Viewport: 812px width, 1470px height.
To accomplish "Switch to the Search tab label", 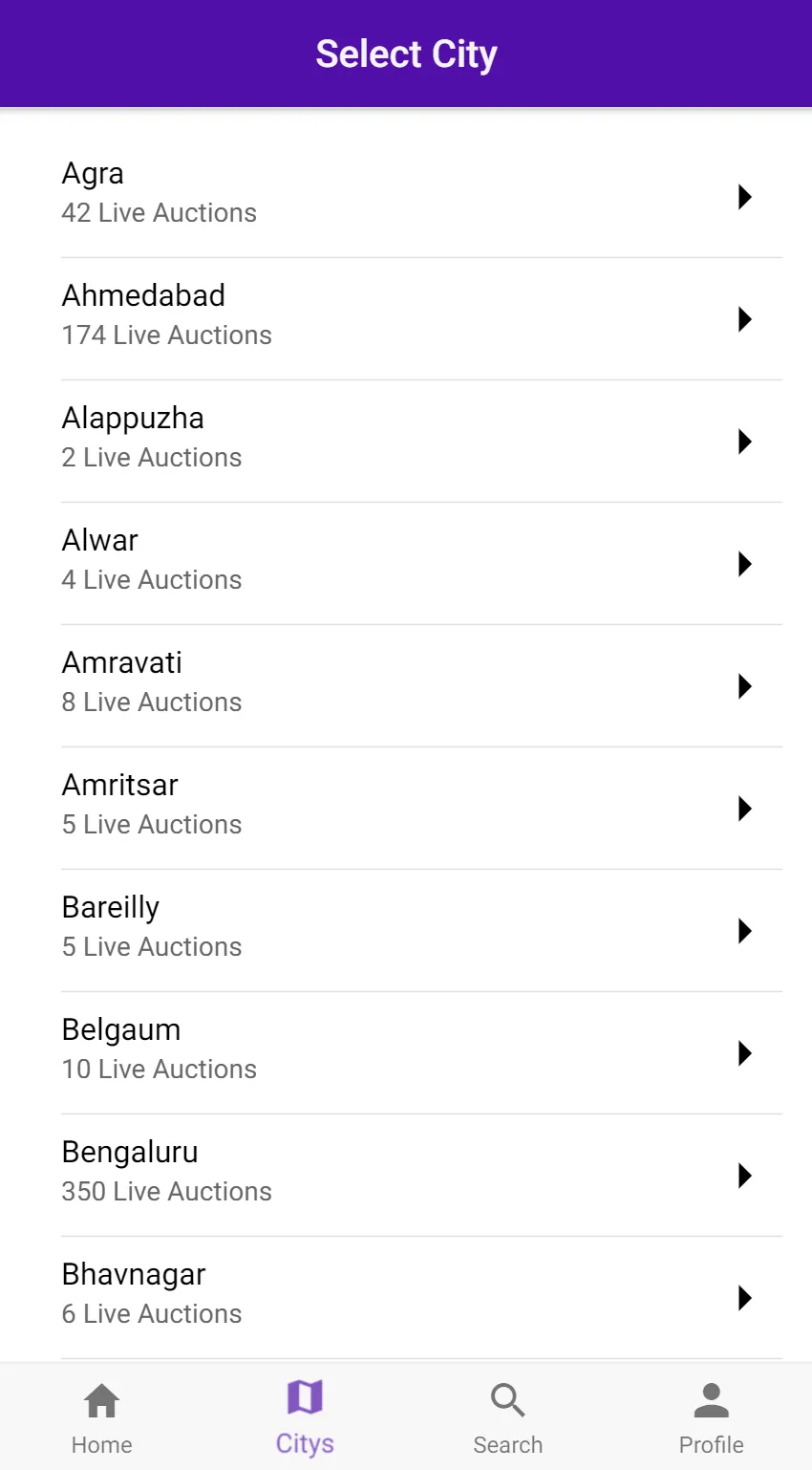I will pos(507,1445).
